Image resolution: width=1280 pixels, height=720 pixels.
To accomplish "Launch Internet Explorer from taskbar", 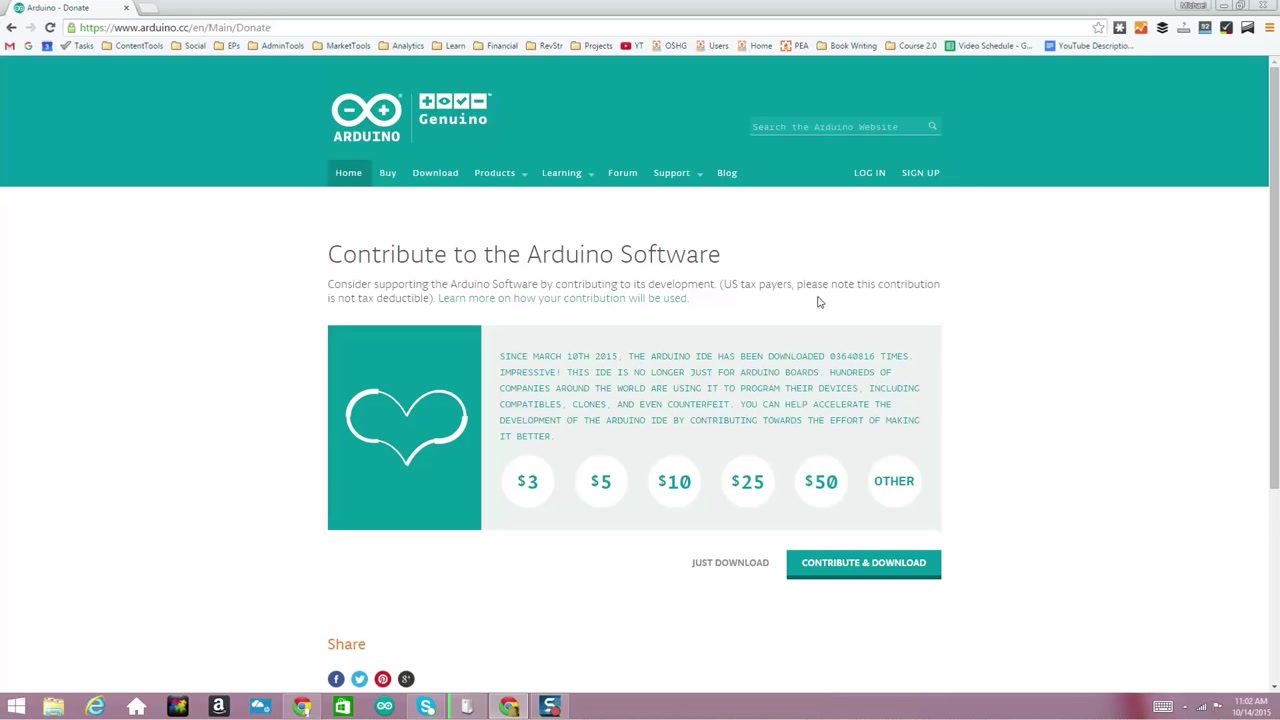I will [95, 707].
